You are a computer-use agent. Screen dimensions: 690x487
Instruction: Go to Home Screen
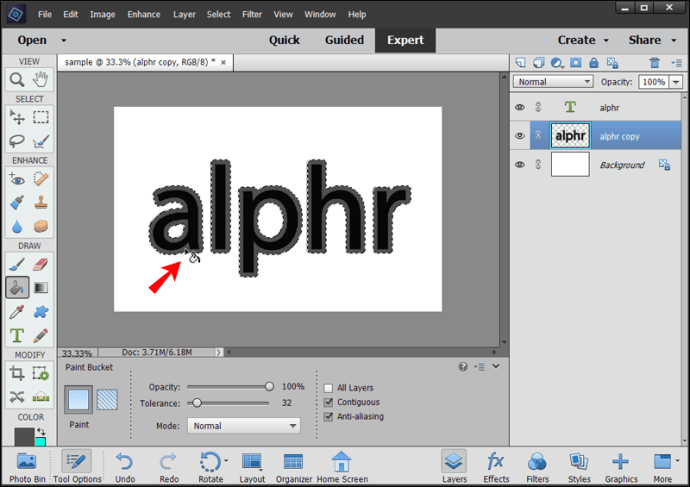coord(342,468)
